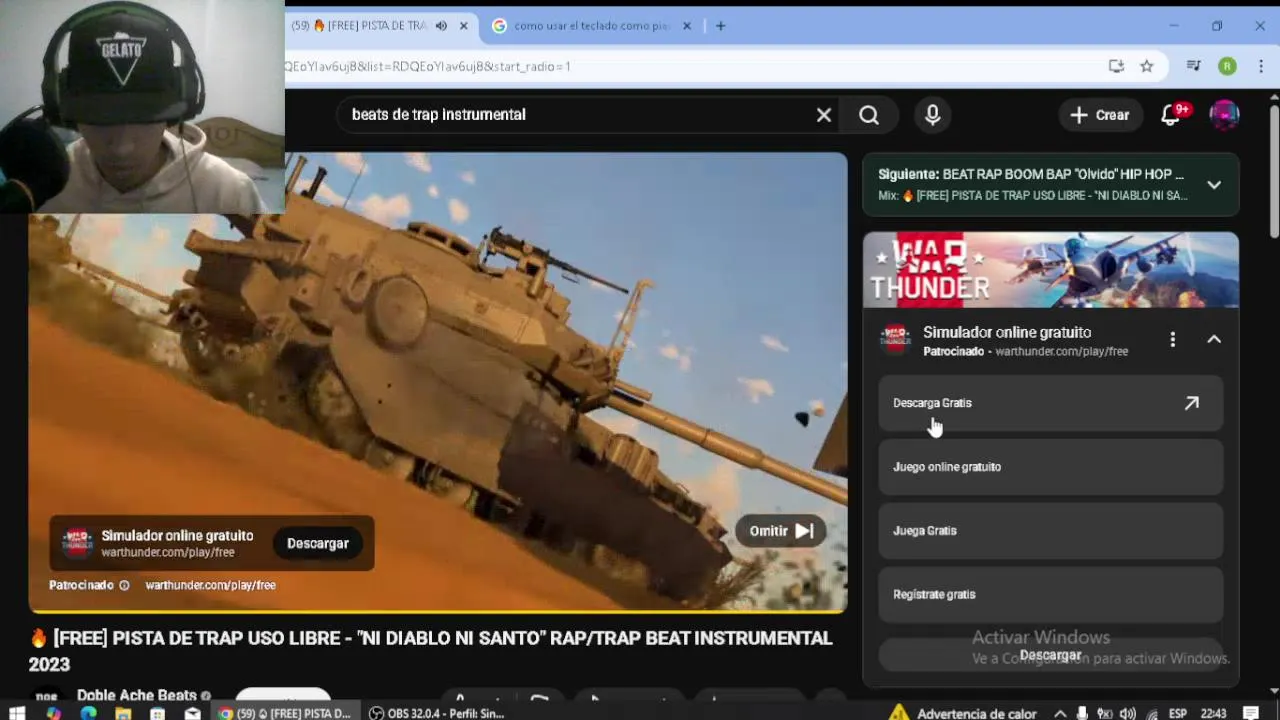Open the Windows Start menu
The width and height of the screenshot is (1280, 720).
point(17,713)
